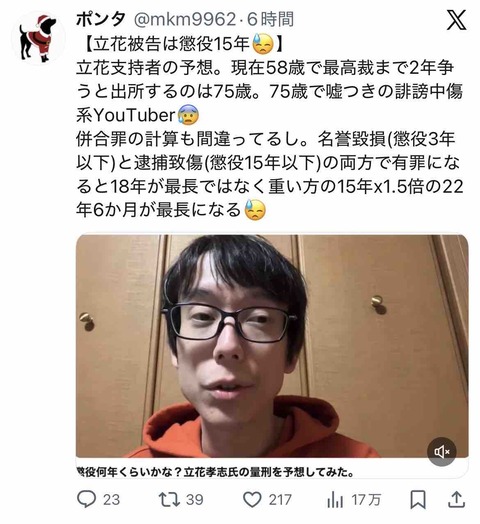Open replies with the speech bubble icon
The image size is (480, 524).
click(87, 499)
